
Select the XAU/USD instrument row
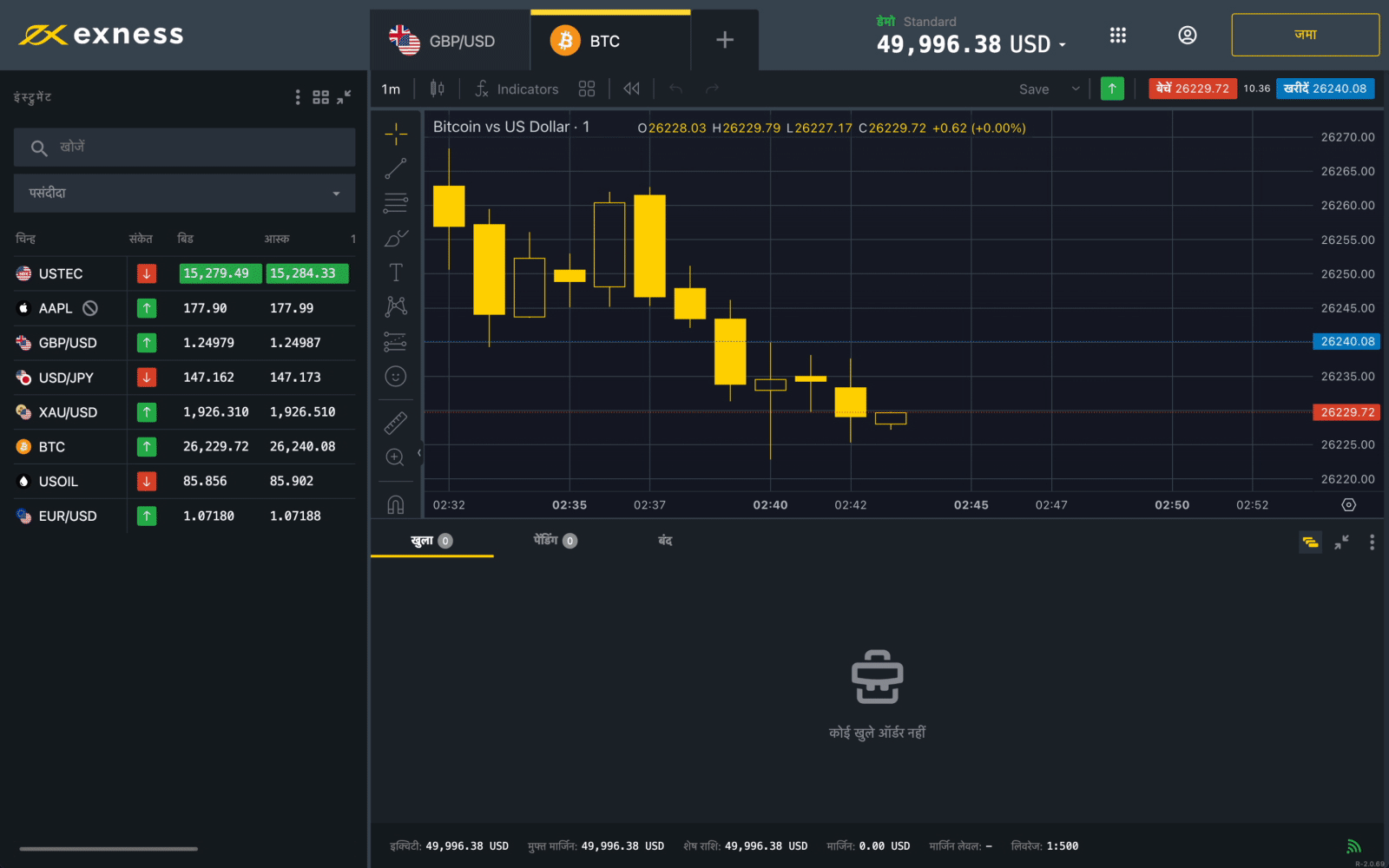pyautogui.click(x=184, y=412)
